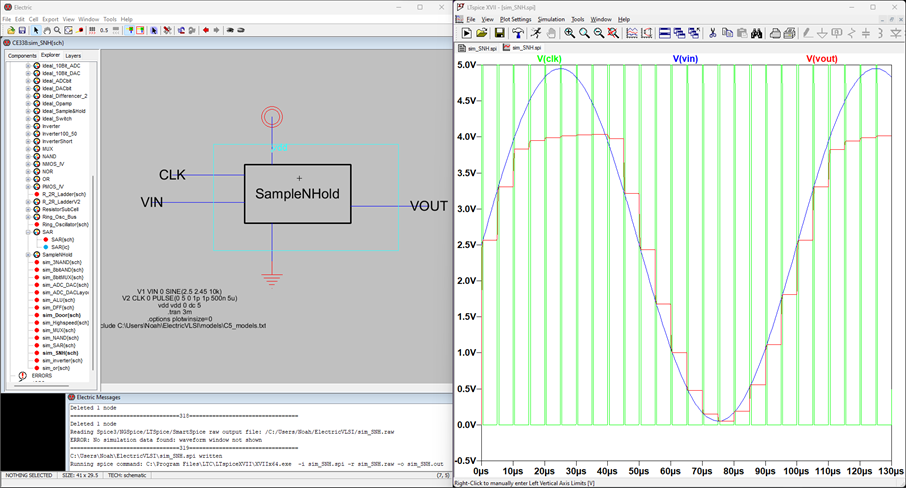Viewport: 906px width, 488px height.
Task: Expand the Ideal_10Bit_ADC tree node
Action: 28,66
